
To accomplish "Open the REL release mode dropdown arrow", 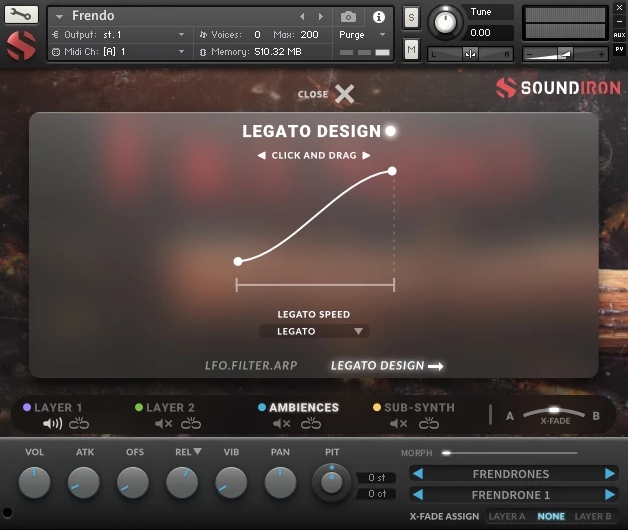I will [x=197, y=451].
